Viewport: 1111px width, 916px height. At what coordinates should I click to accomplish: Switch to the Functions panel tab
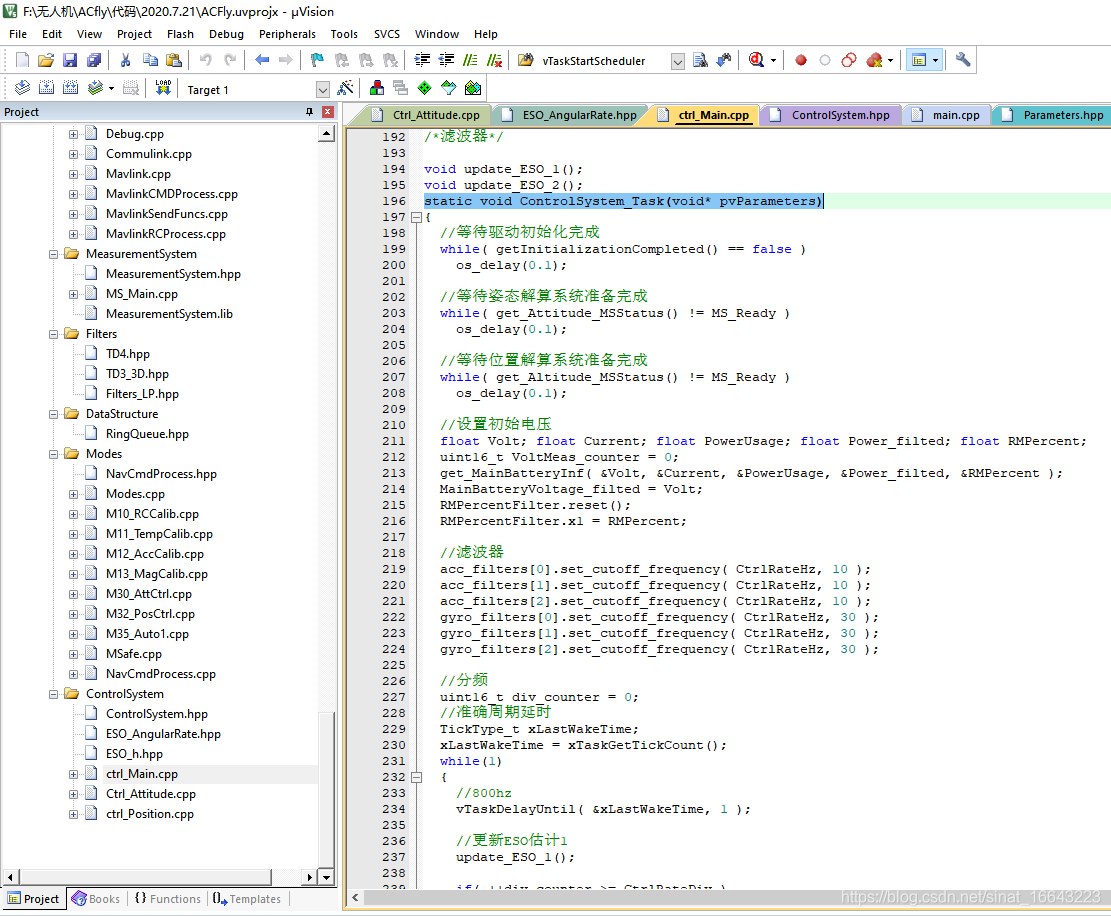[167, 899]
